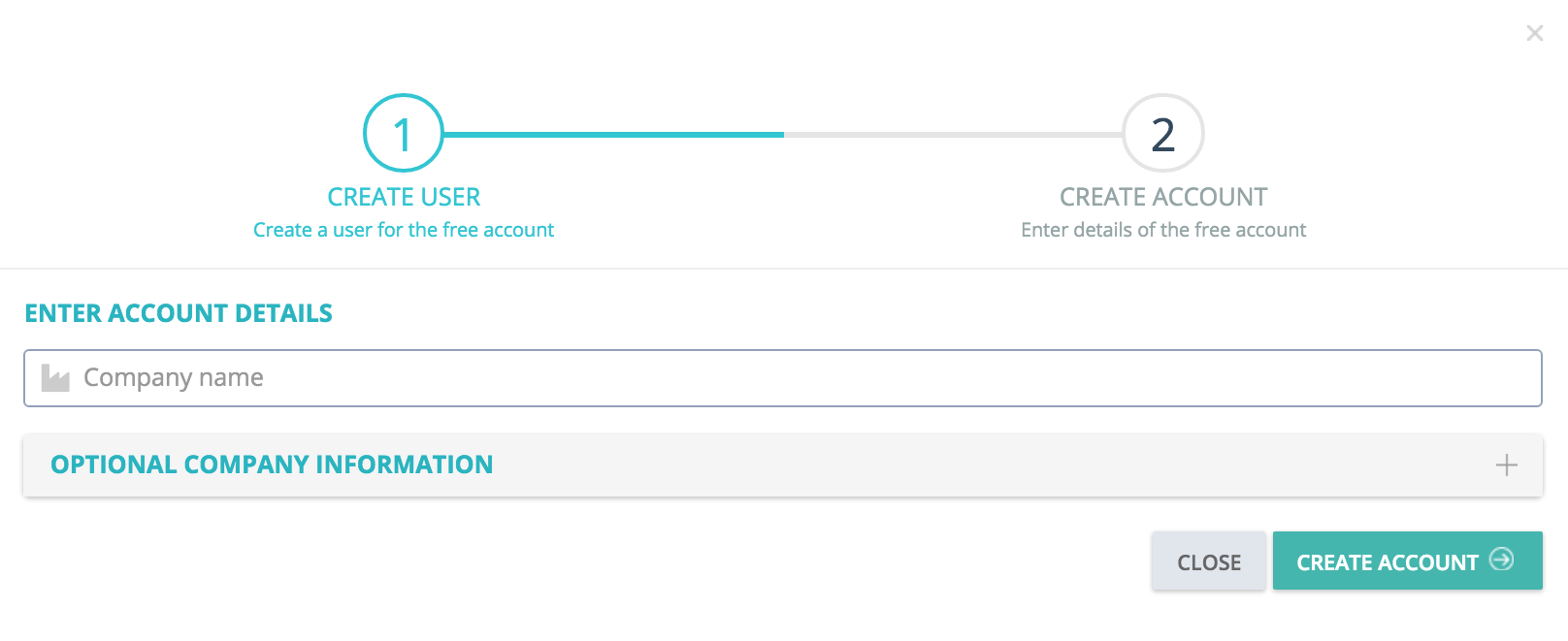The width and height of the screenshot is (1568, 641).
Task: Click the green CREATE ACCOUNT button
Action: 1407,561
